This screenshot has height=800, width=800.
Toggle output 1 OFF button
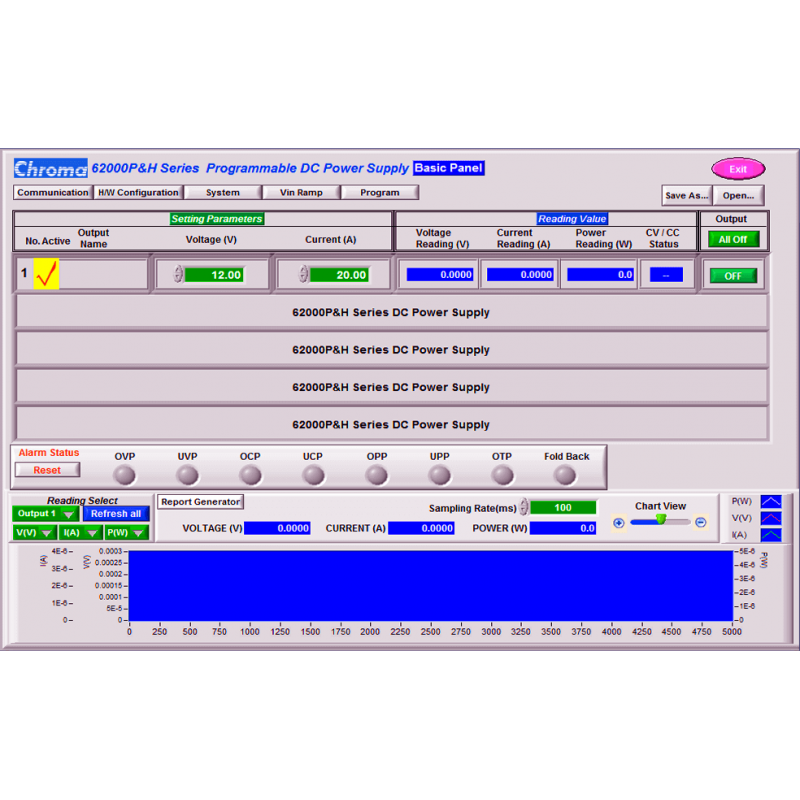pyautogui.click(x=733, y=276)
